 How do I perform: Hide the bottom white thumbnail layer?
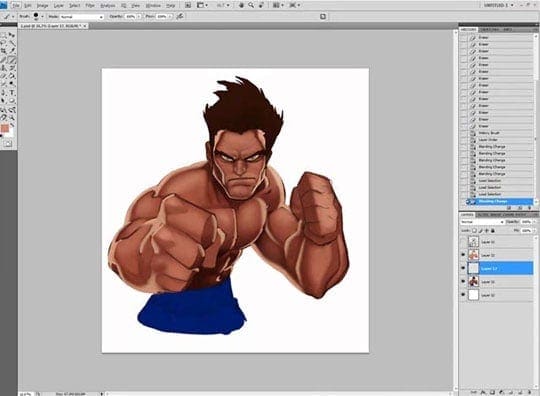pos(463,295)
